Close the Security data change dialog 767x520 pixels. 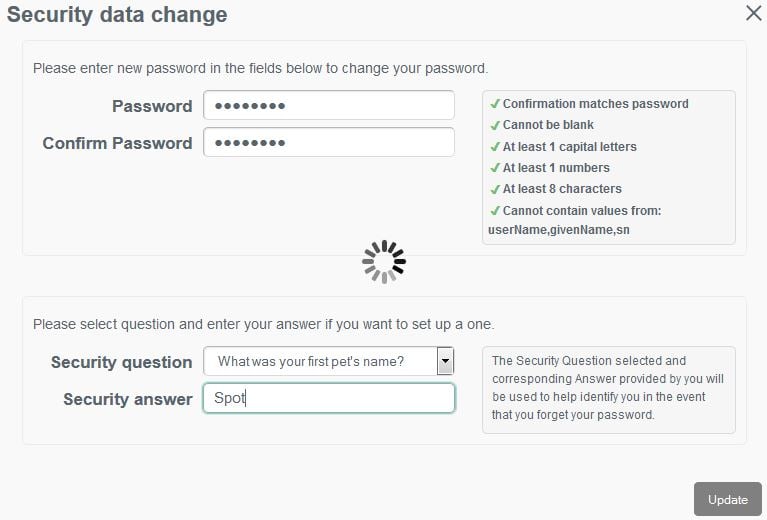tap(754, 13)
